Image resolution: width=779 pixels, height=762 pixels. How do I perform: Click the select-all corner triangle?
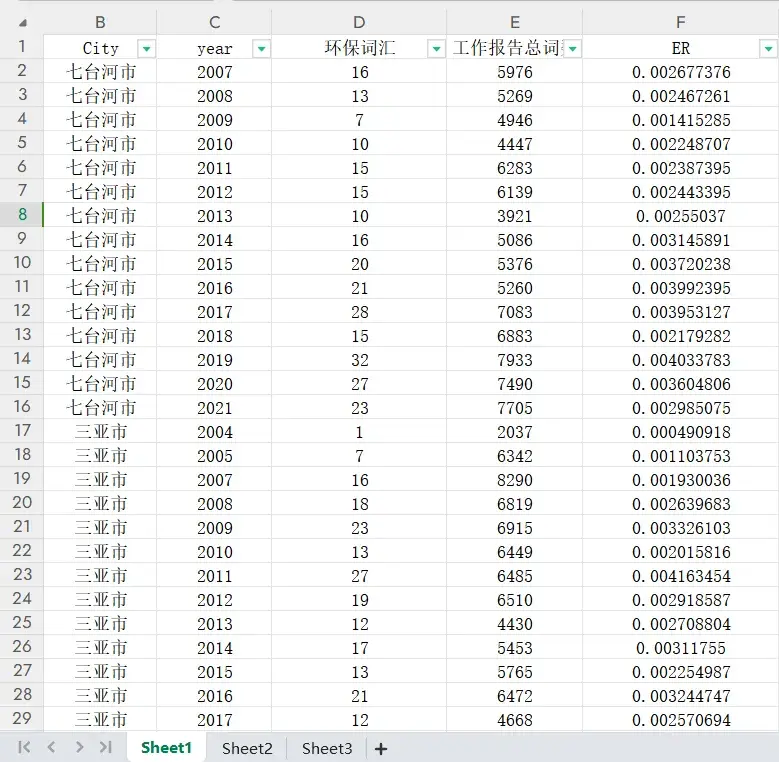tap(23, 23)
